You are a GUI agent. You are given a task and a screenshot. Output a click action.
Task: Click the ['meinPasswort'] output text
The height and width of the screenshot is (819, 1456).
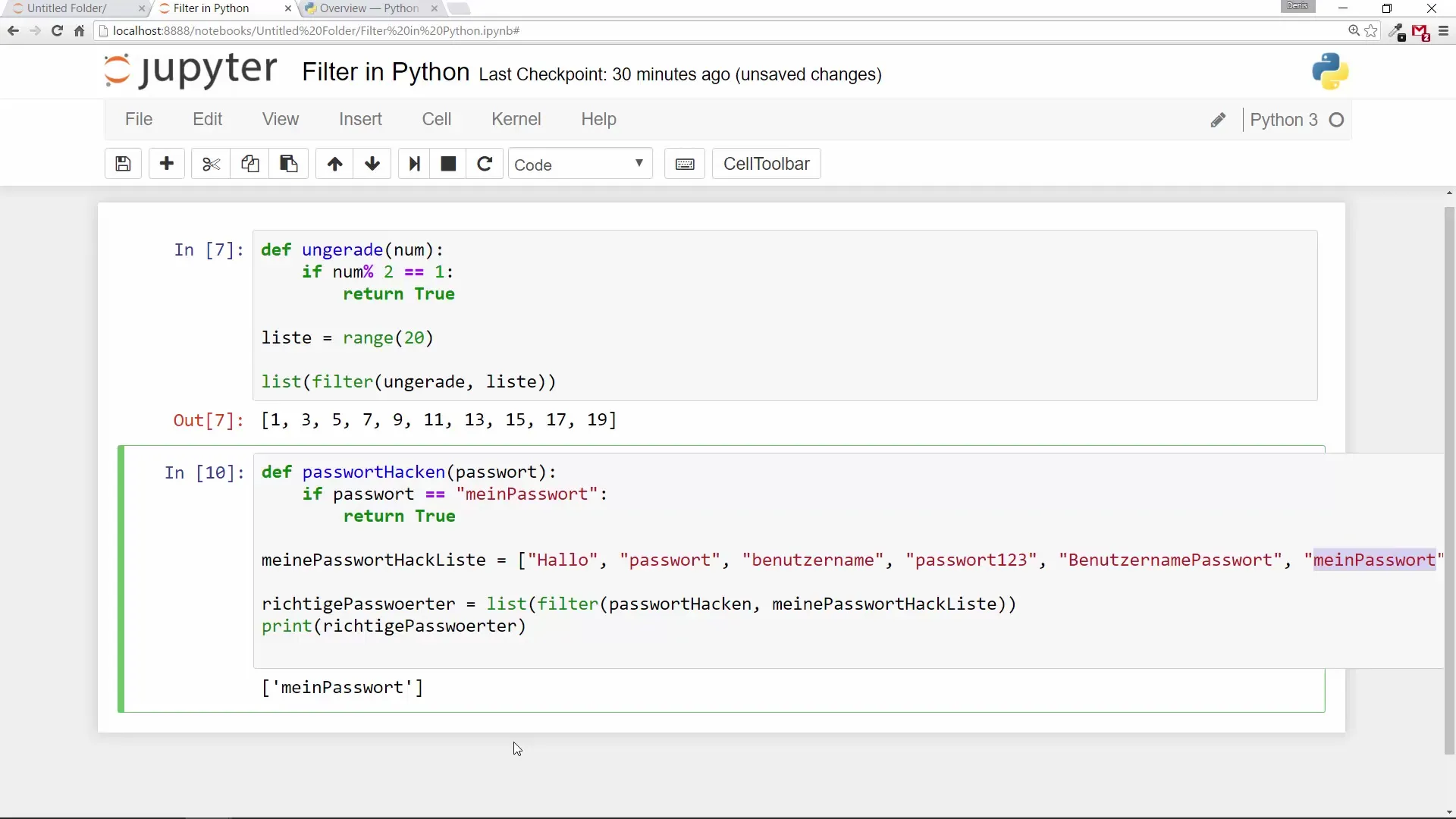[x=342, y=687]
